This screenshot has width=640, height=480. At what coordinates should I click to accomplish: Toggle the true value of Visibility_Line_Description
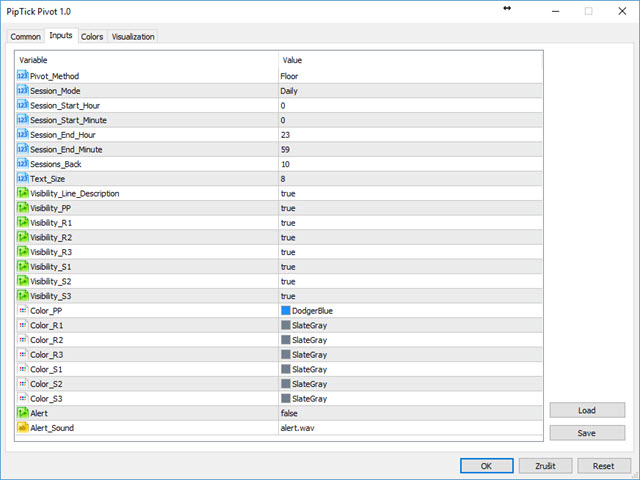point(288,193)
